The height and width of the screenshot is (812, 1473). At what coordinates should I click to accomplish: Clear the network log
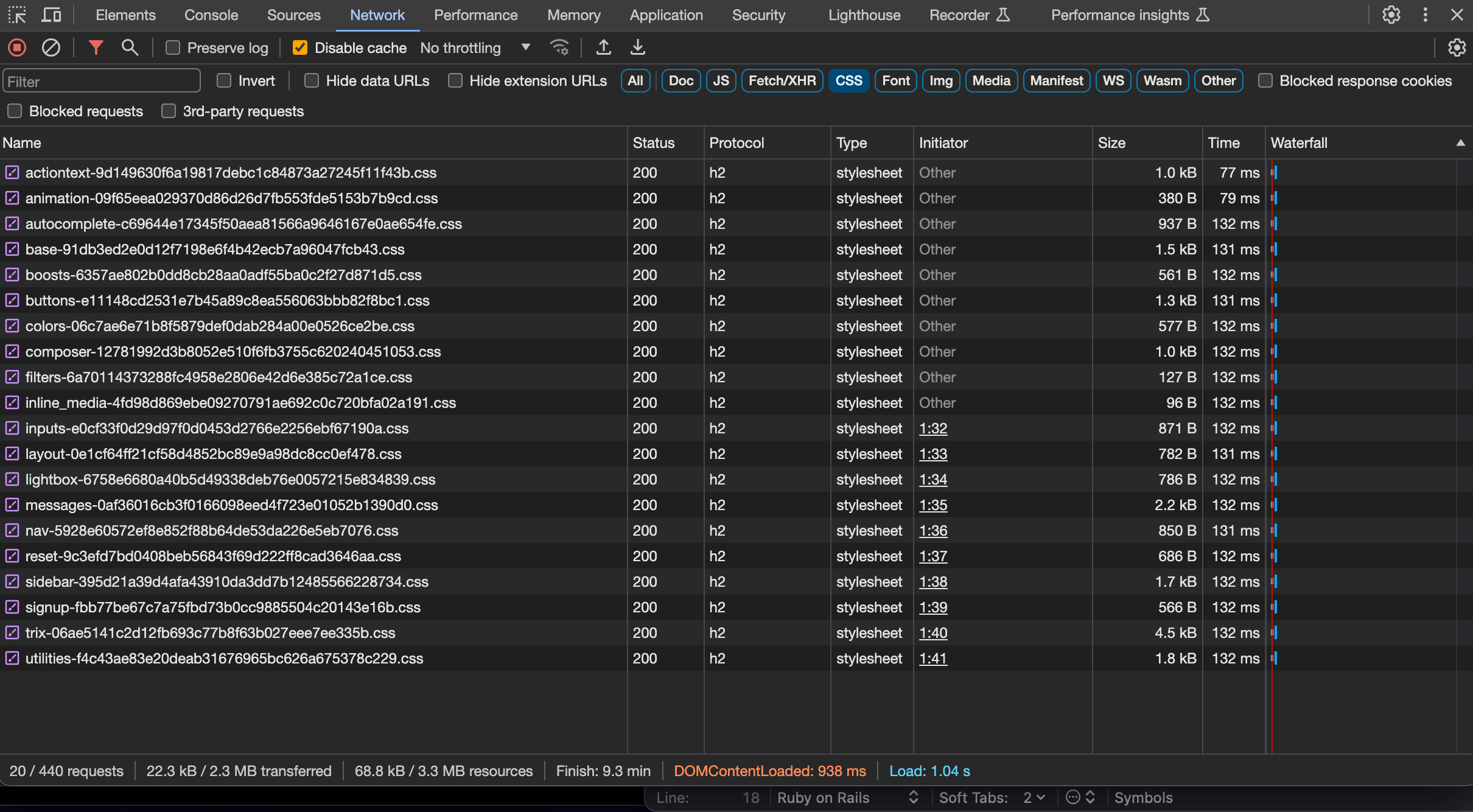[x=51, y=47]
